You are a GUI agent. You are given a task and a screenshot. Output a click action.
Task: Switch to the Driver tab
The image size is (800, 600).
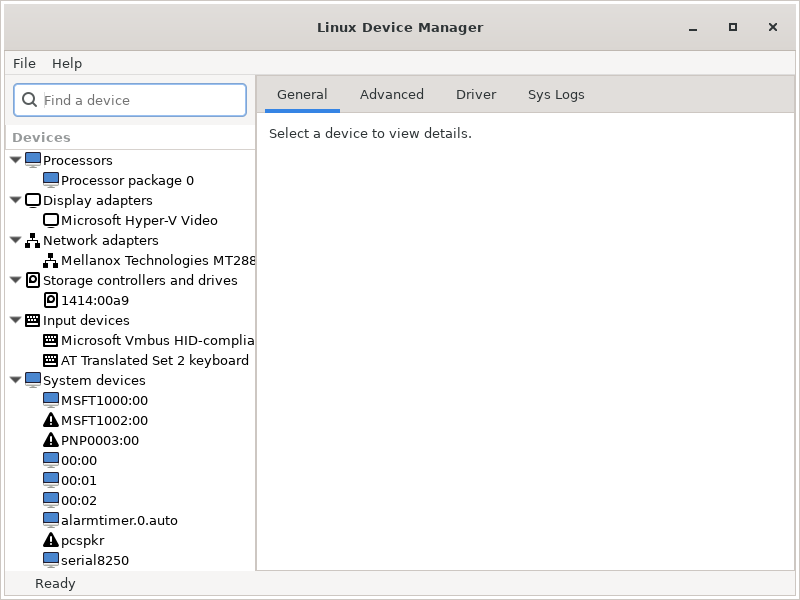(476, 94)
